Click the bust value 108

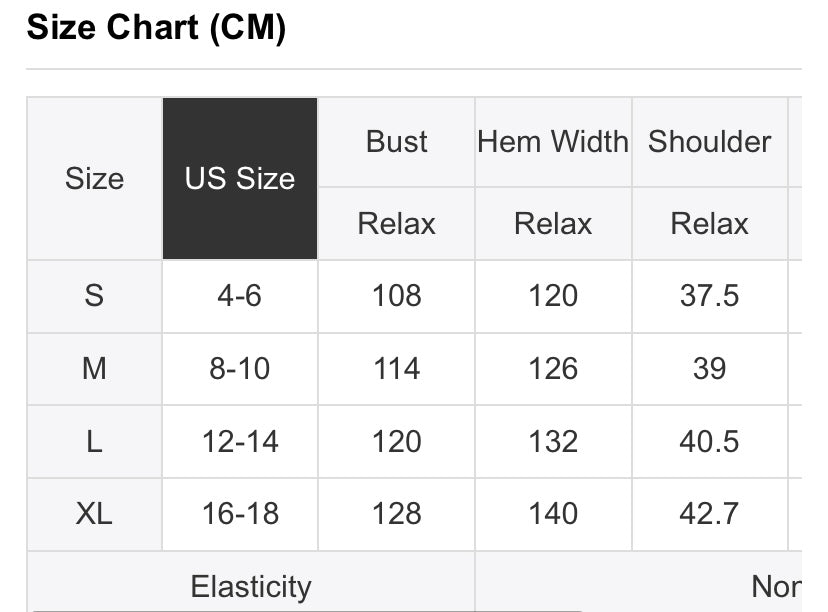pyautogui.click(x=397, y=296)
